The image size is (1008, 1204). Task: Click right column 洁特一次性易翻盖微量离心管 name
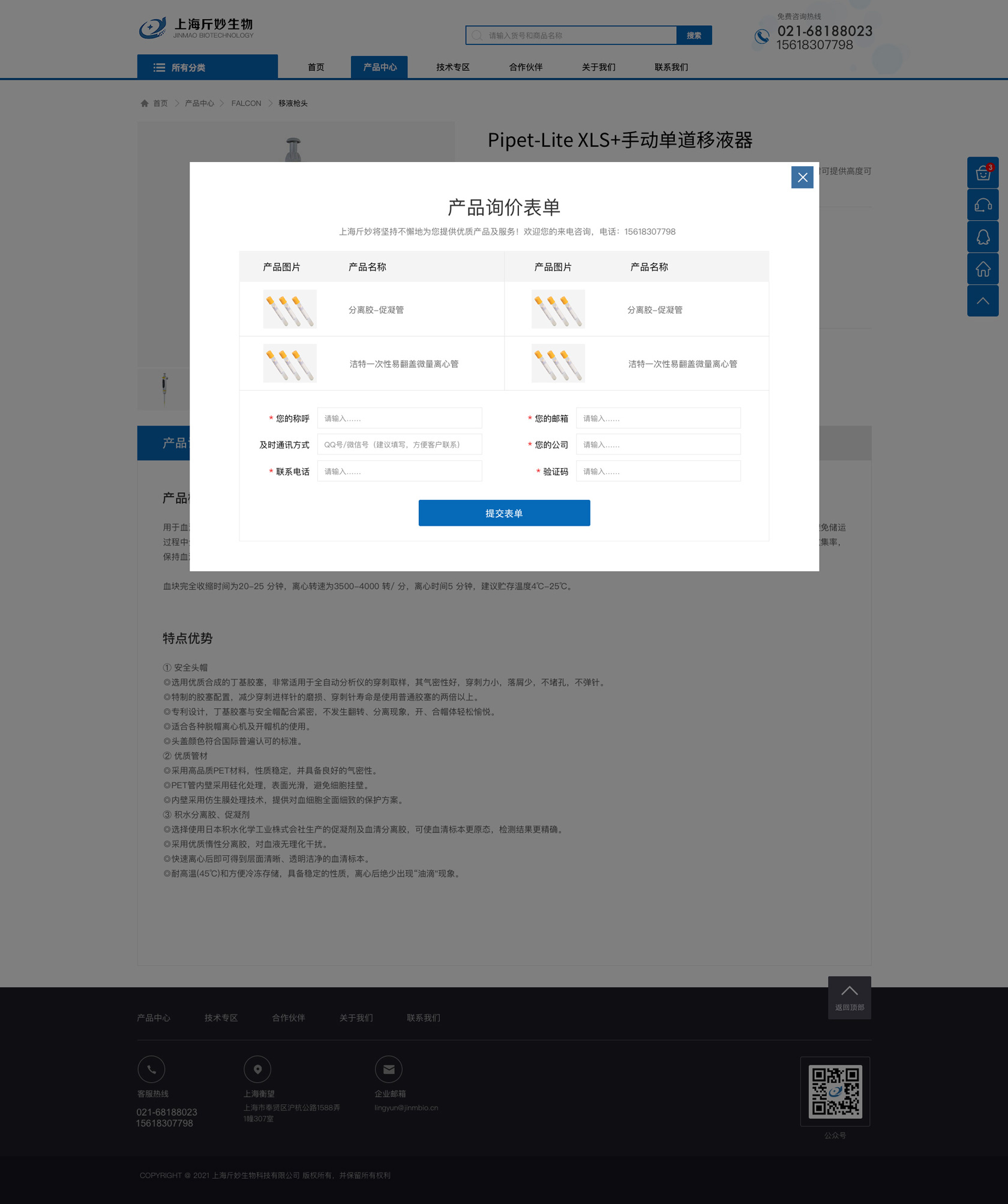pos(683,364)
